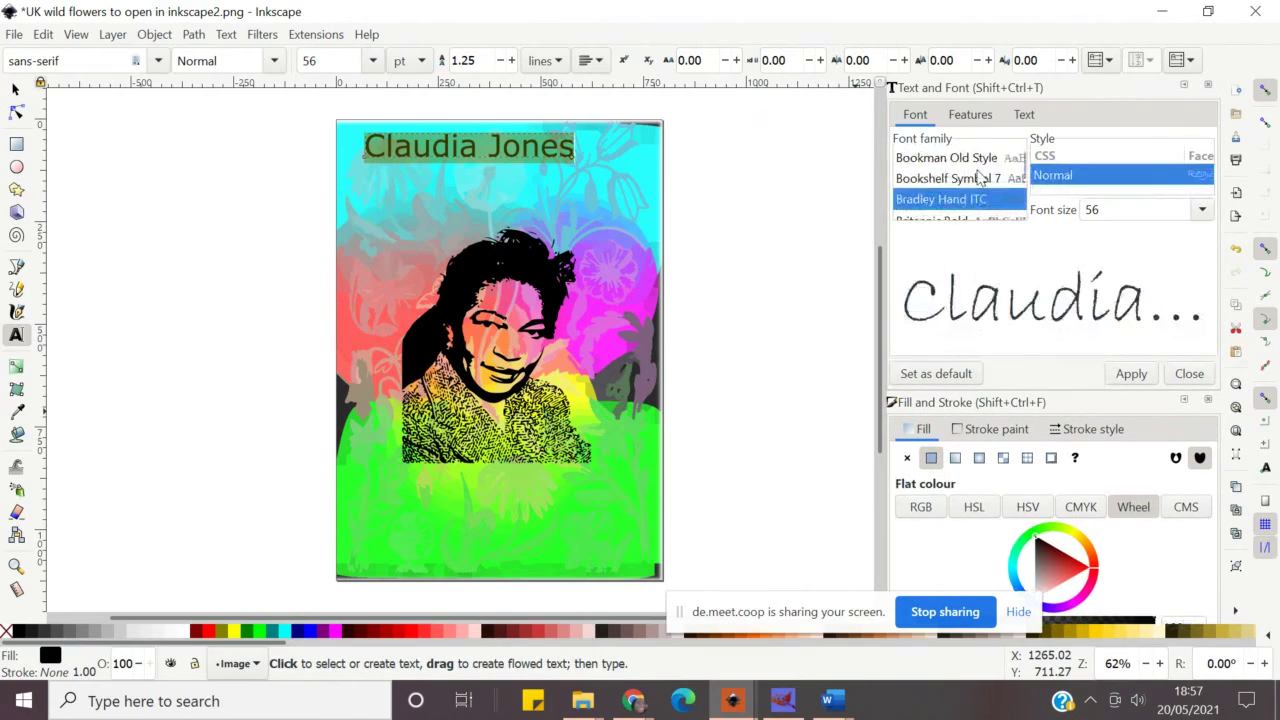The image size is (1280, 720).
Task: Select the Connector tool
Action: 16,535
